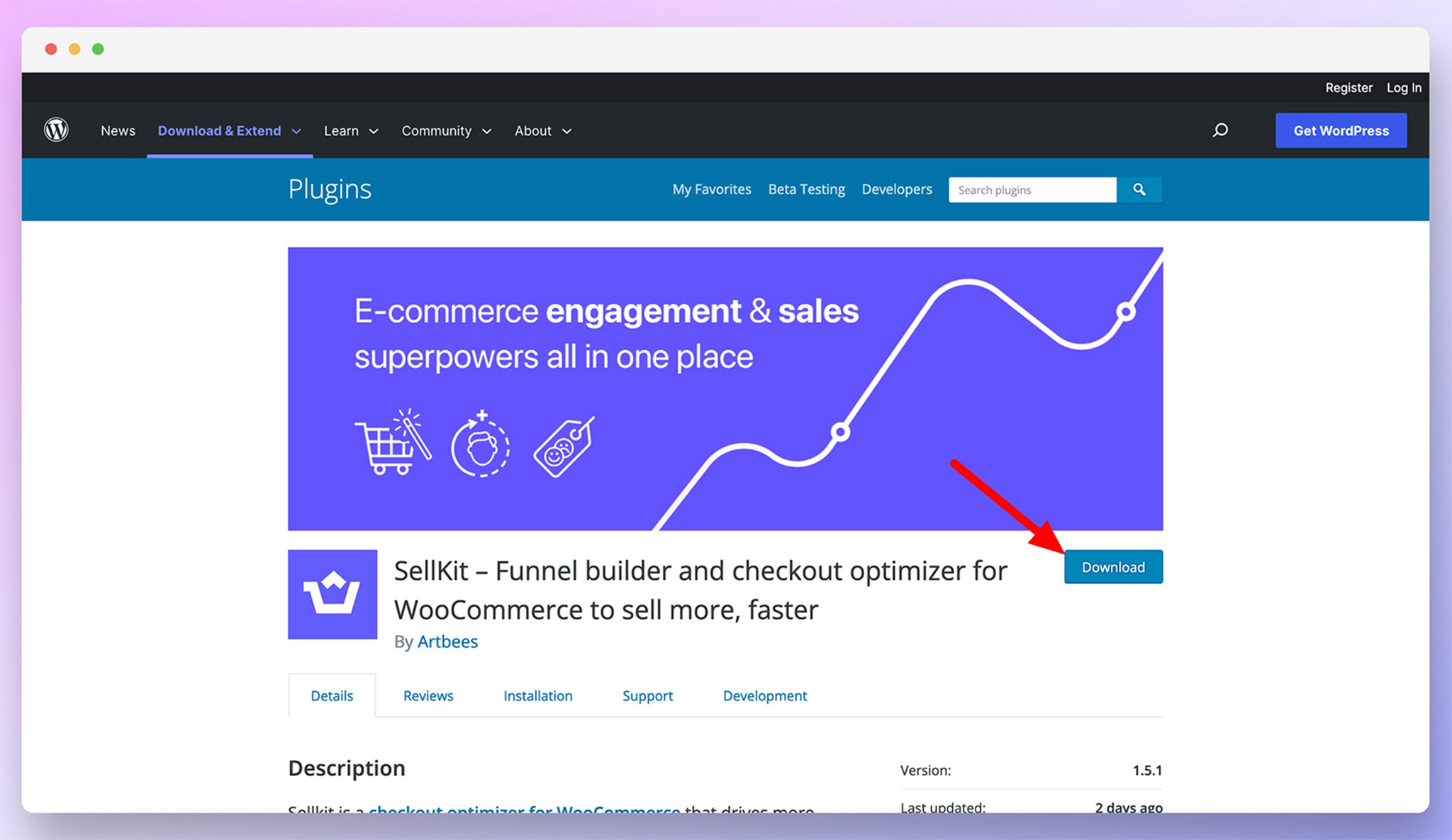The height and width of the screenshot is (840, 1452).
Task: Click the Get WordPress button
Action: coord(1340,130)
